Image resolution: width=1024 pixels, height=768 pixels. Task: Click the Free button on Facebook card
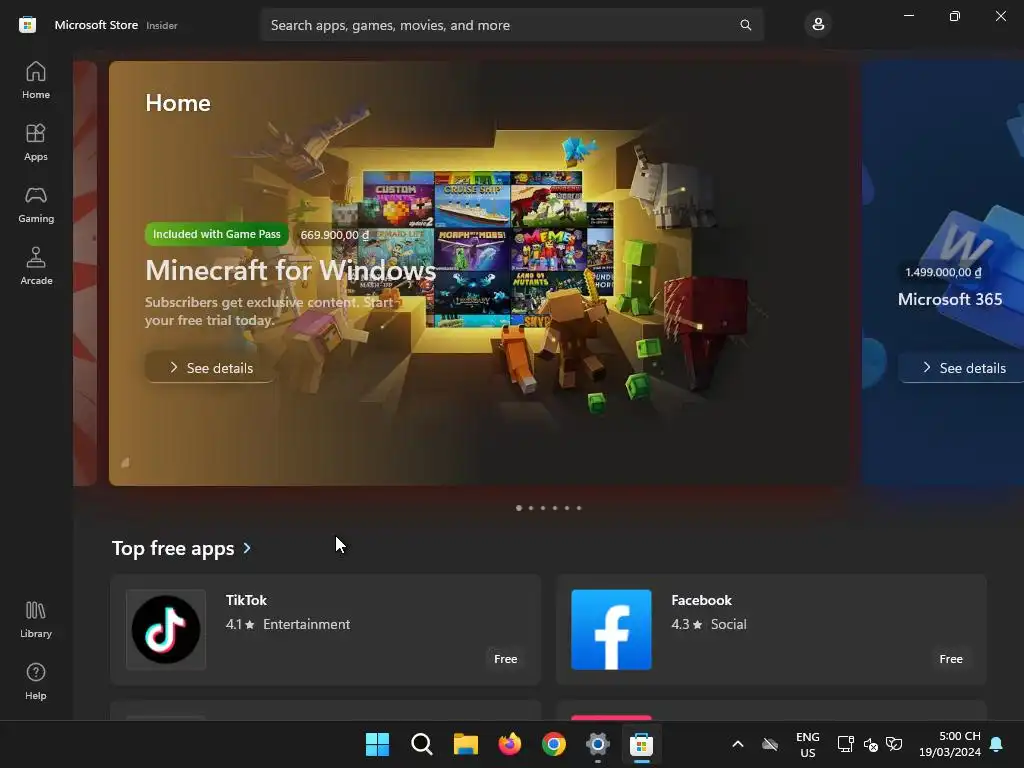click(951, 659)
